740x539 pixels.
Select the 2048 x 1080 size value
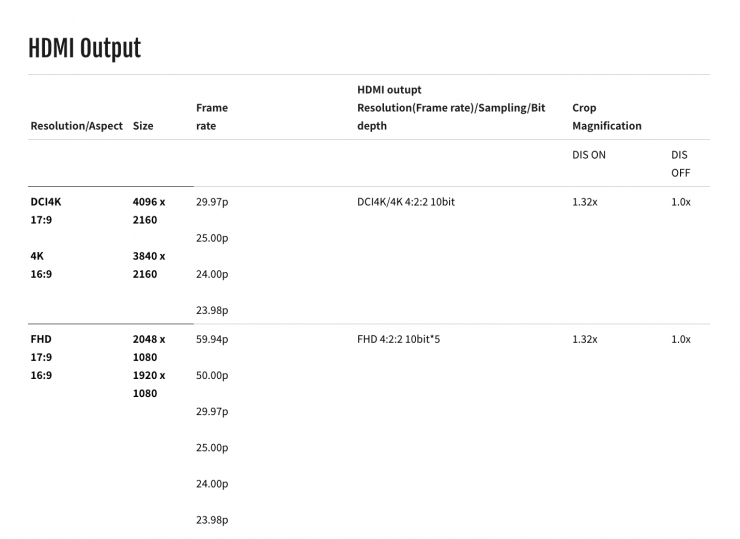pyautogui.click(x=149, y=347)
